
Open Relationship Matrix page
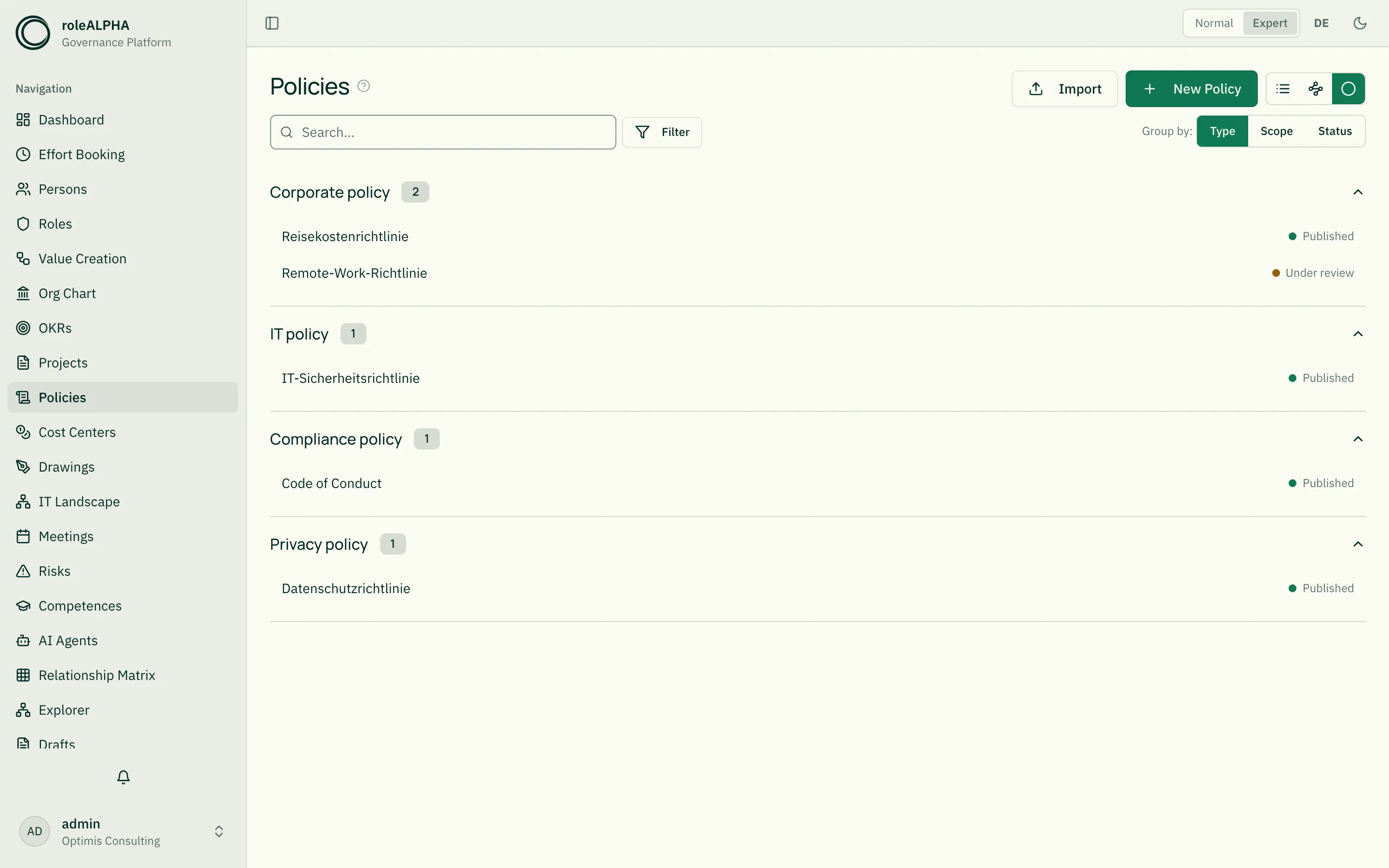pyautogui.click(x=123, y=675)
